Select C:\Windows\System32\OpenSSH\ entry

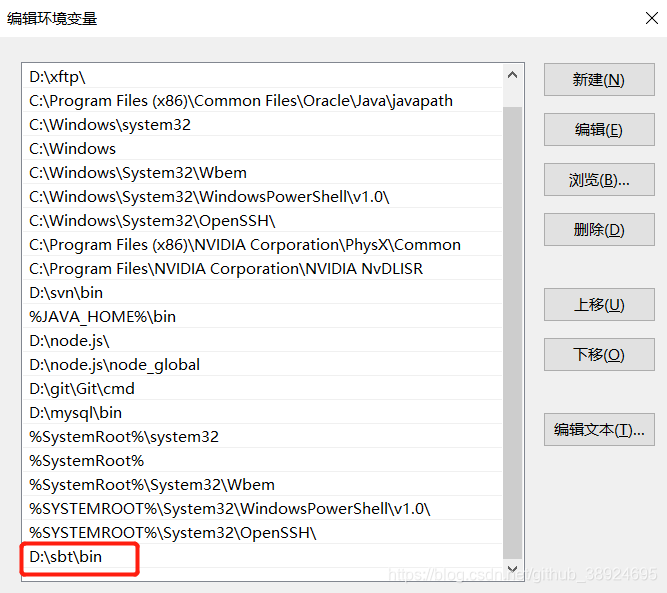pyautogui.click(x=262, y=221)
